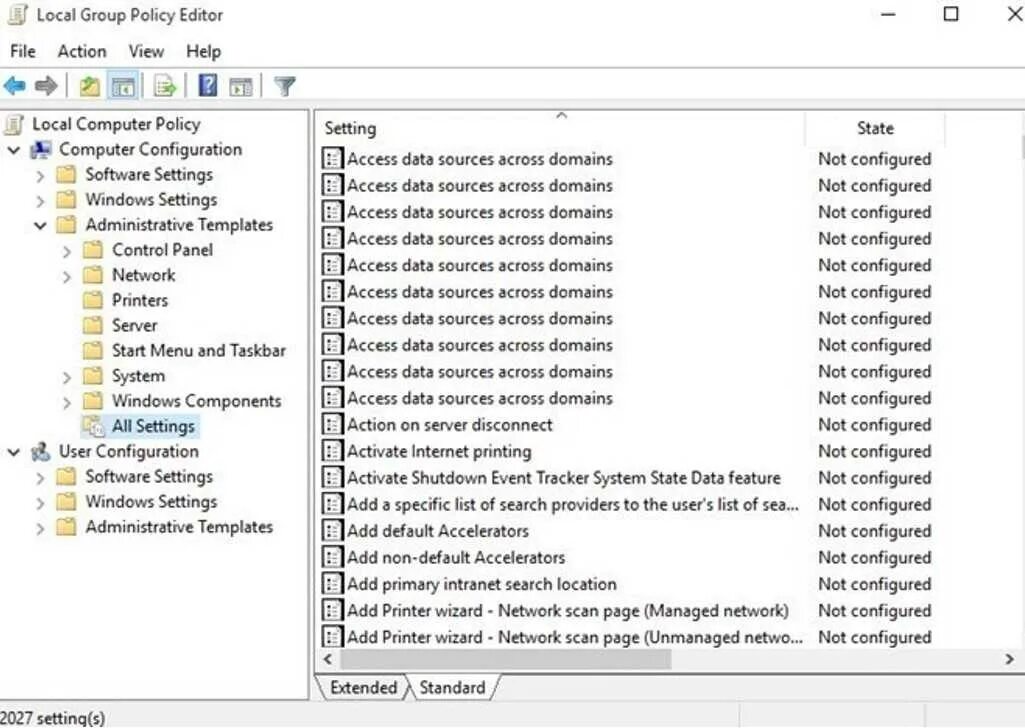Click the policy icon beside Activate Internet printing
This screenshot has height=728, width=1025.
coord(332,452)
